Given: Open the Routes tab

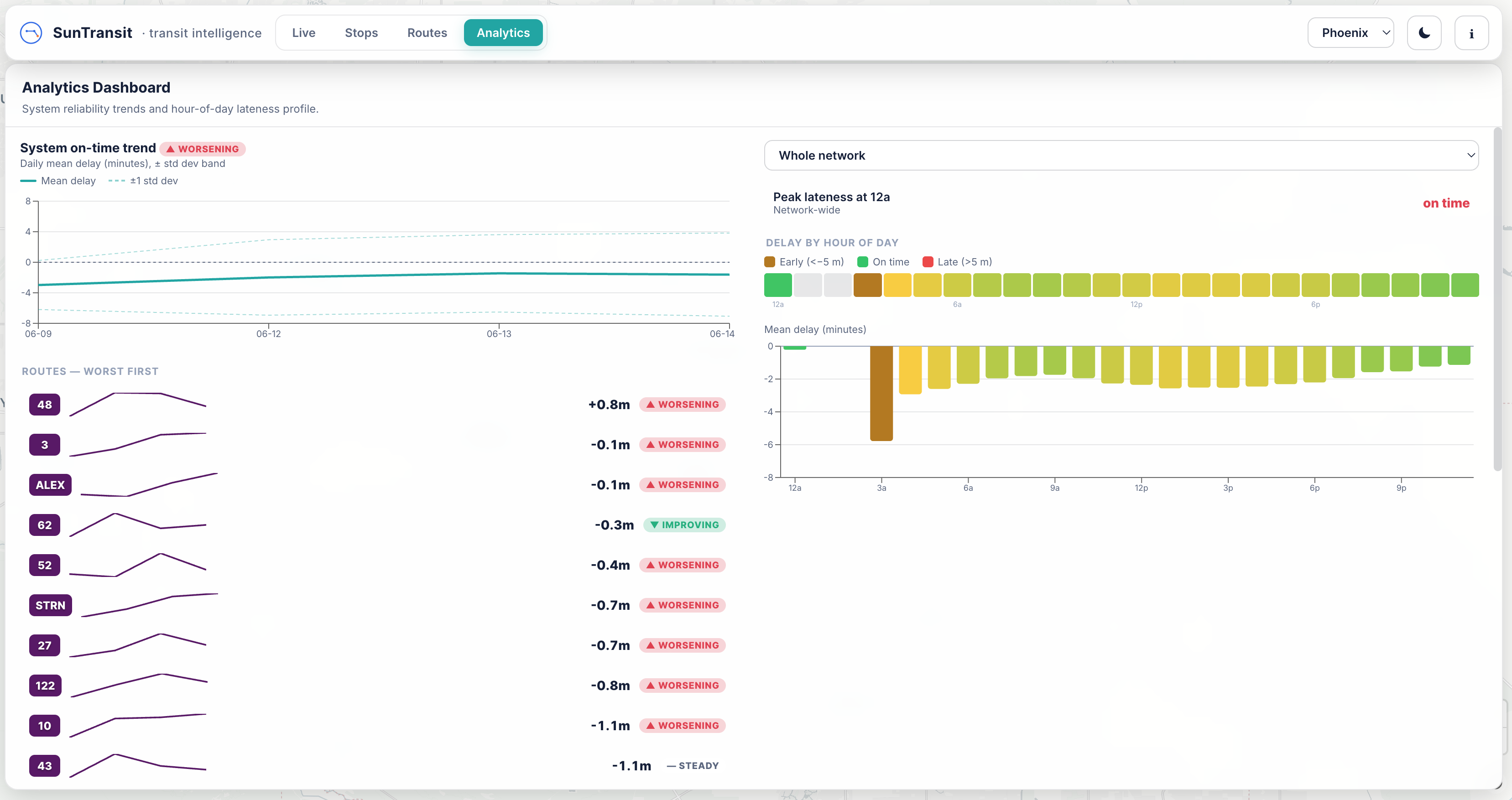Looking at the screenshot, I should click(x=427, y=33).
